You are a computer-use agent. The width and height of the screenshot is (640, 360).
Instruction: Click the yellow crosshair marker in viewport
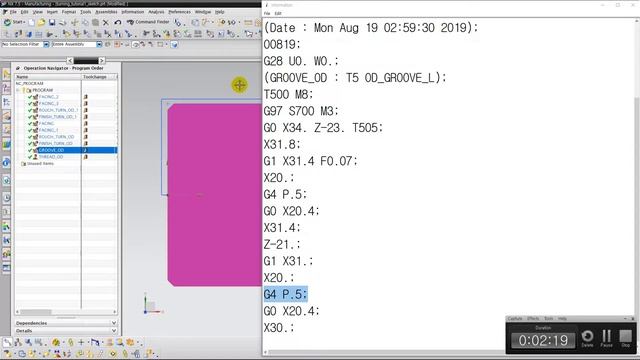pos(240,85)
